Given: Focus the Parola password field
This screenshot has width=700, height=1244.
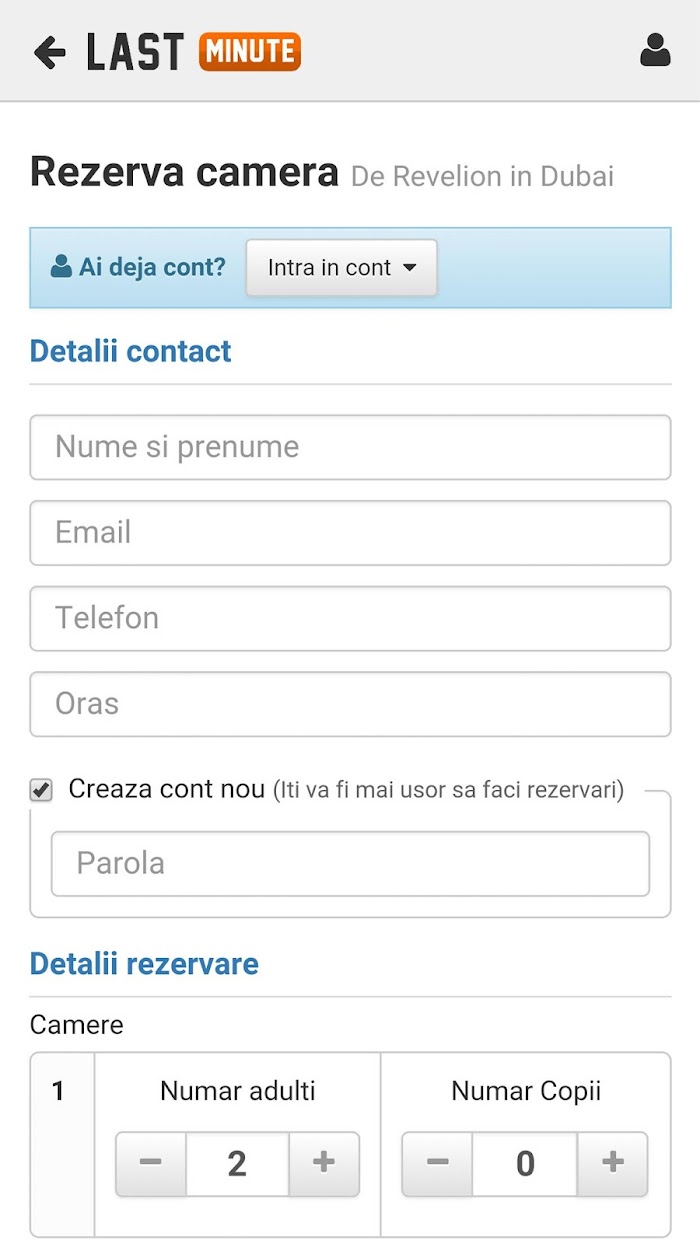Looking at the screenshot, I should 350,864.
